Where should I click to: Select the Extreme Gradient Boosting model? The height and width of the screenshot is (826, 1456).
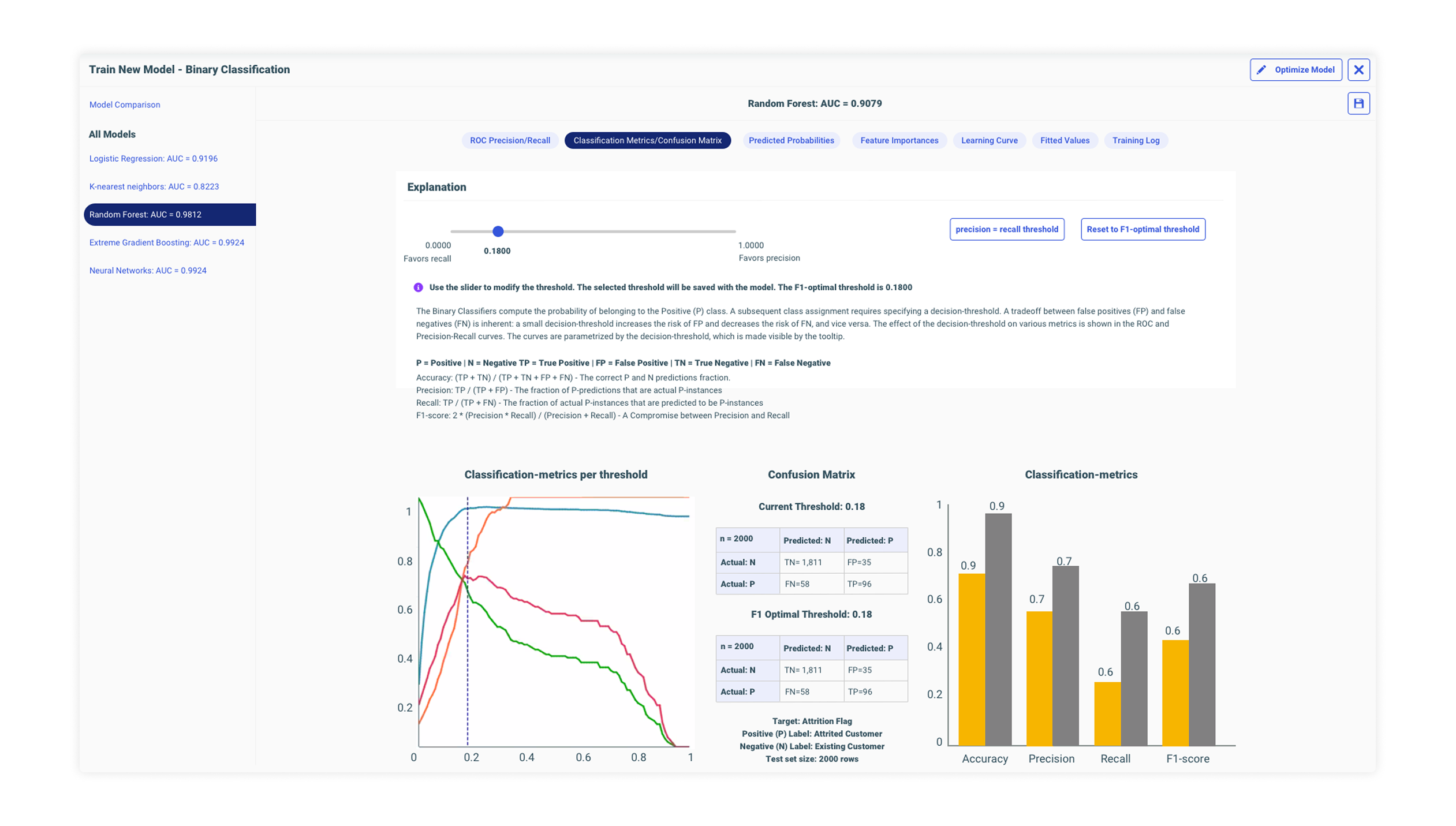[166, 242]
